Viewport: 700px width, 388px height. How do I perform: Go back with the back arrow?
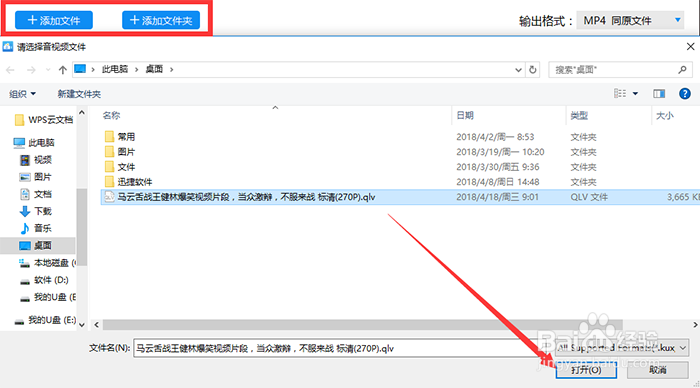10,70
